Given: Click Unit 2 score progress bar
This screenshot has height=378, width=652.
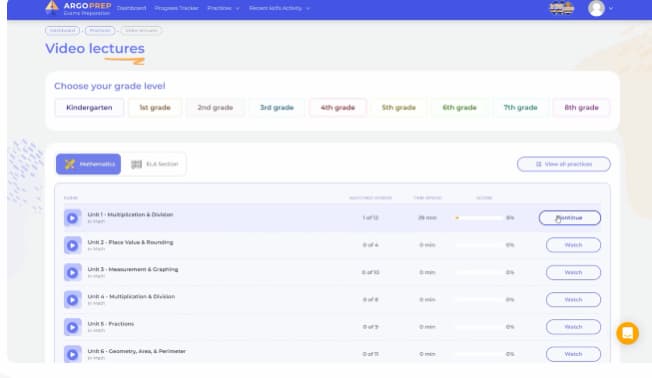Looking at the screenshot, I should click(x=479, y=245).
